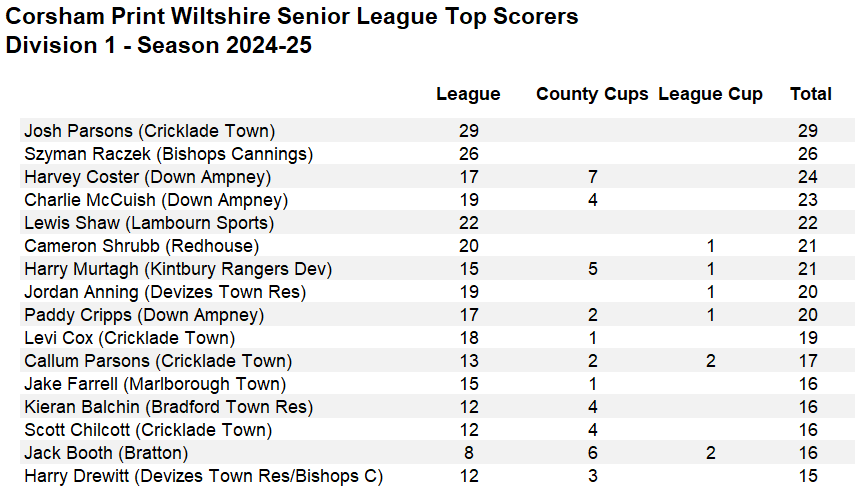Click Josh Parsons total value 29
Image resolution: width=855 pixels, height=487 pixels.
[x=808, y=131]
